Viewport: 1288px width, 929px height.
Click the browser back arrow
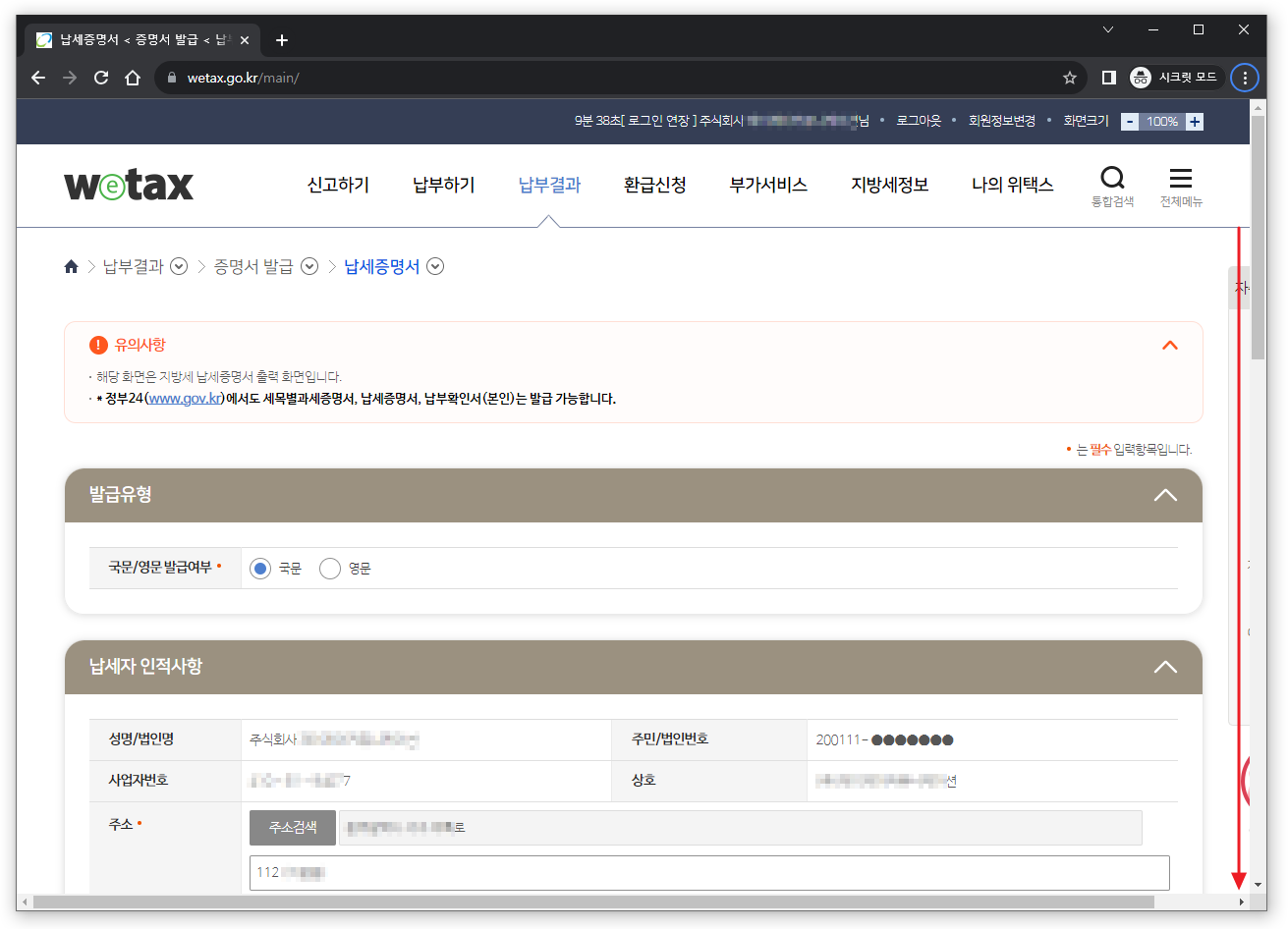[38, 78]
